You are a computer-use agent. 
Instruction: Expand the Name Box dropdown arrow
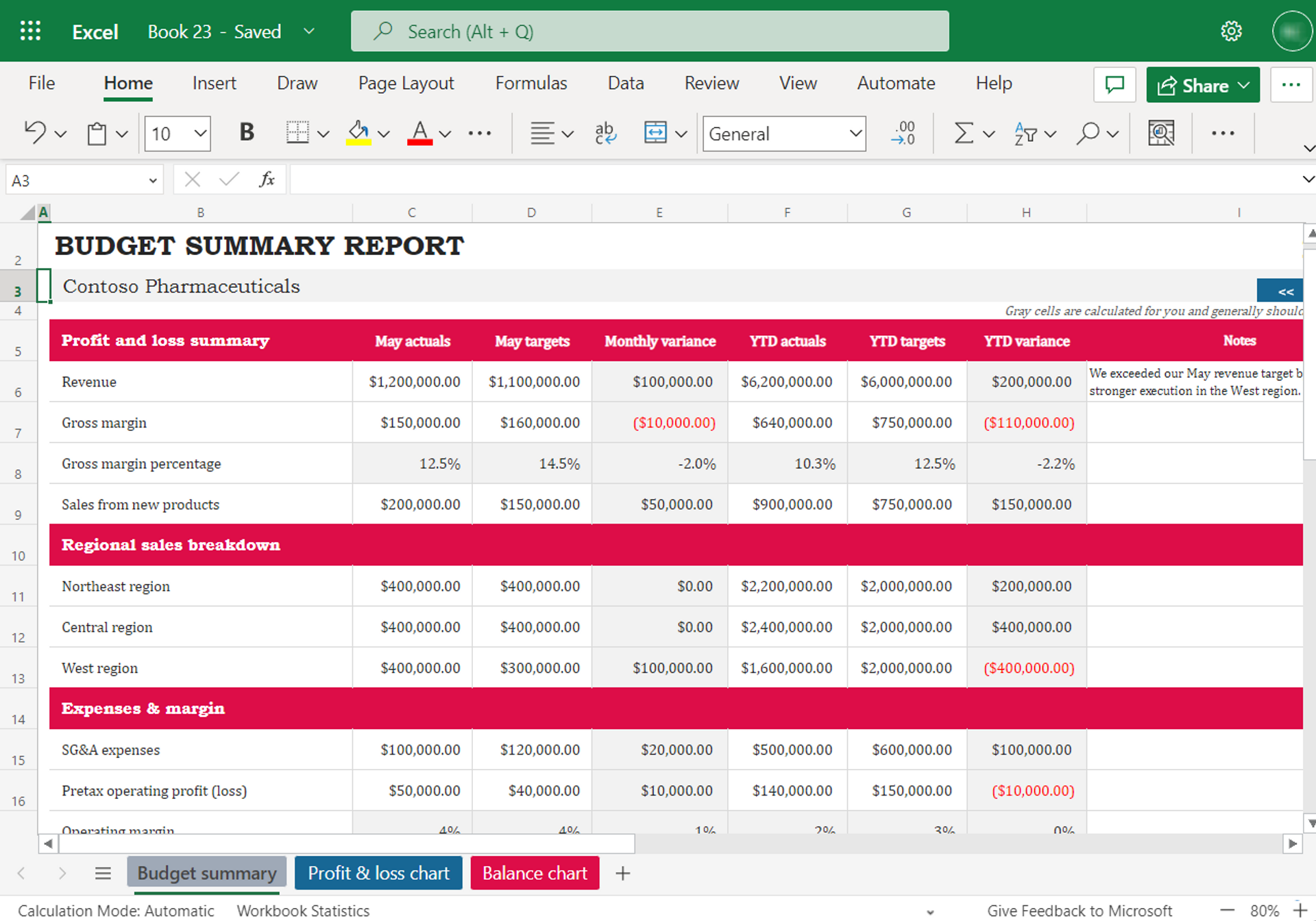coord(152,181)
